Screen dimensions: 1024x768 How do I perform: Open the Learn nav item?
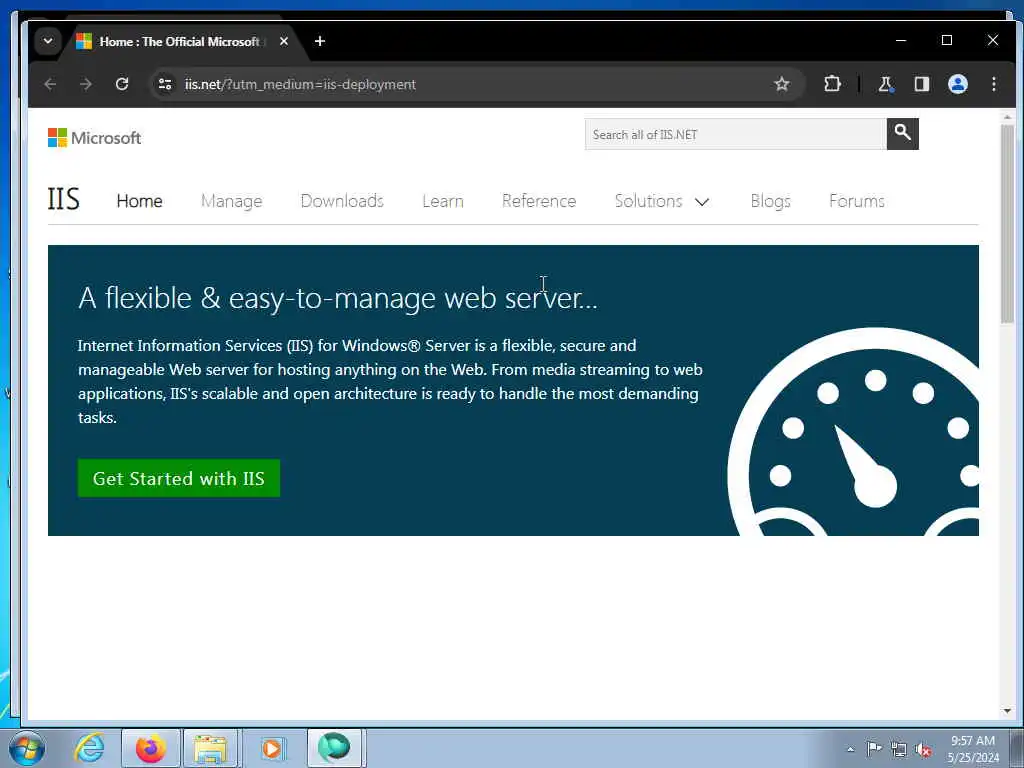[x=443, y=201]
